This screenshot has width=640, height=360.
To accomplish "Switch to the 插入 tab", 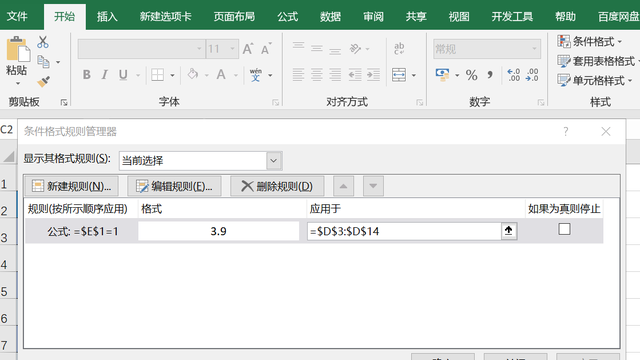I will click(107, 16).
